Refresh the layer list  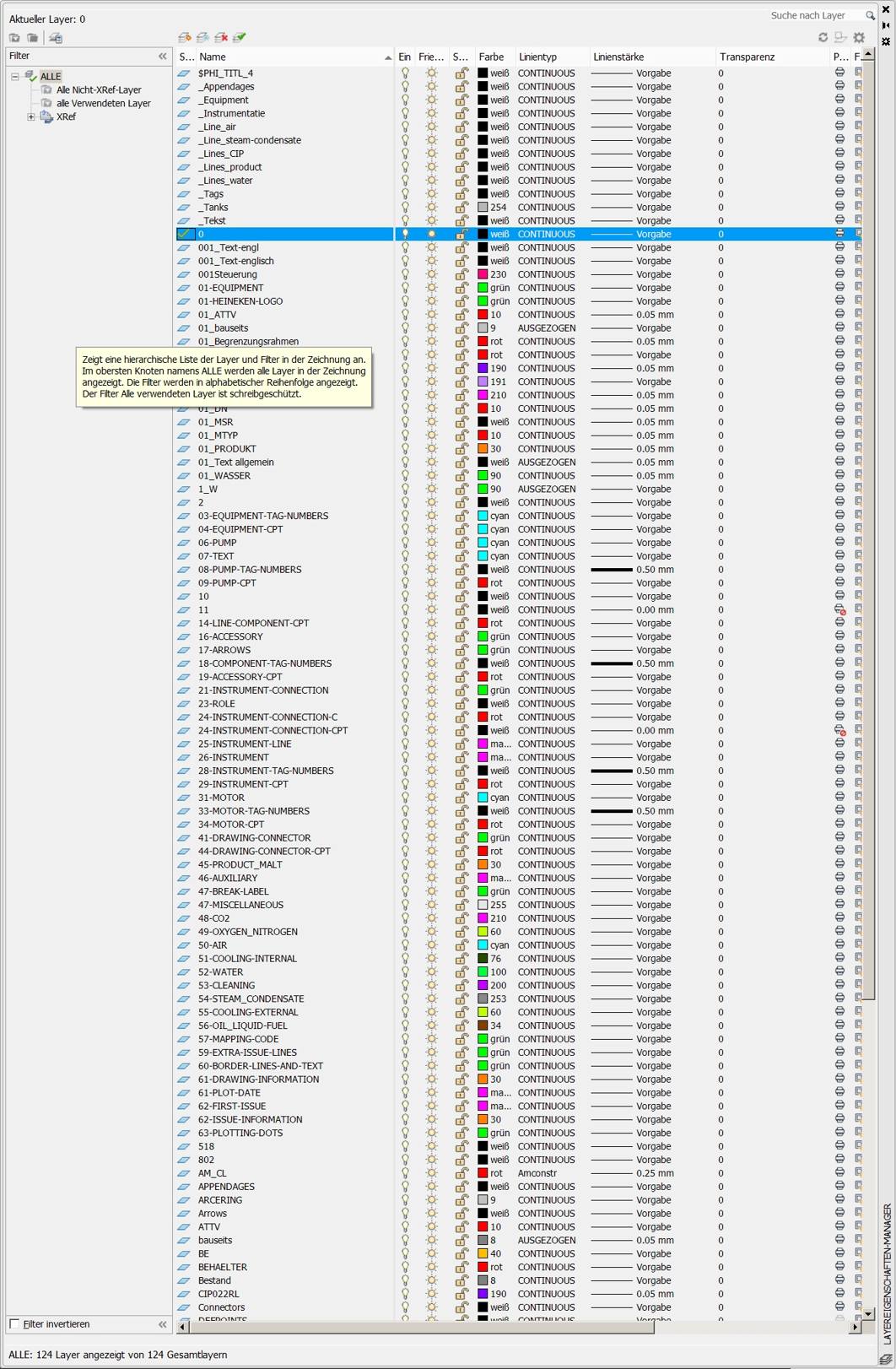[823, 37]
